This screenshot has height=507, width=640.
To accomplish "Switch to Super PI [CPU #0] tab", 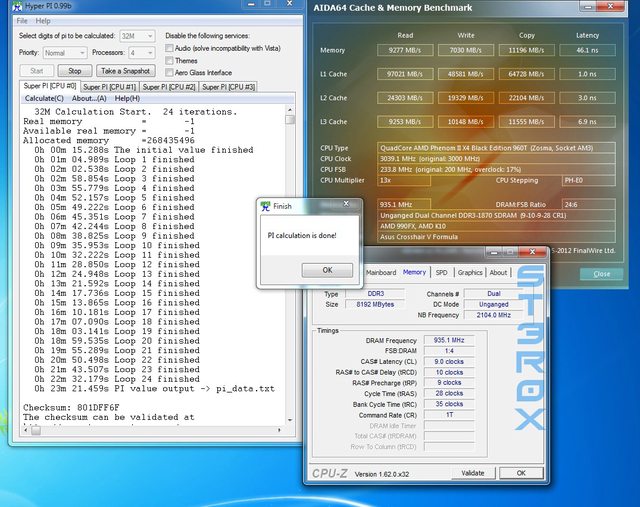I will tap(50, 86).
